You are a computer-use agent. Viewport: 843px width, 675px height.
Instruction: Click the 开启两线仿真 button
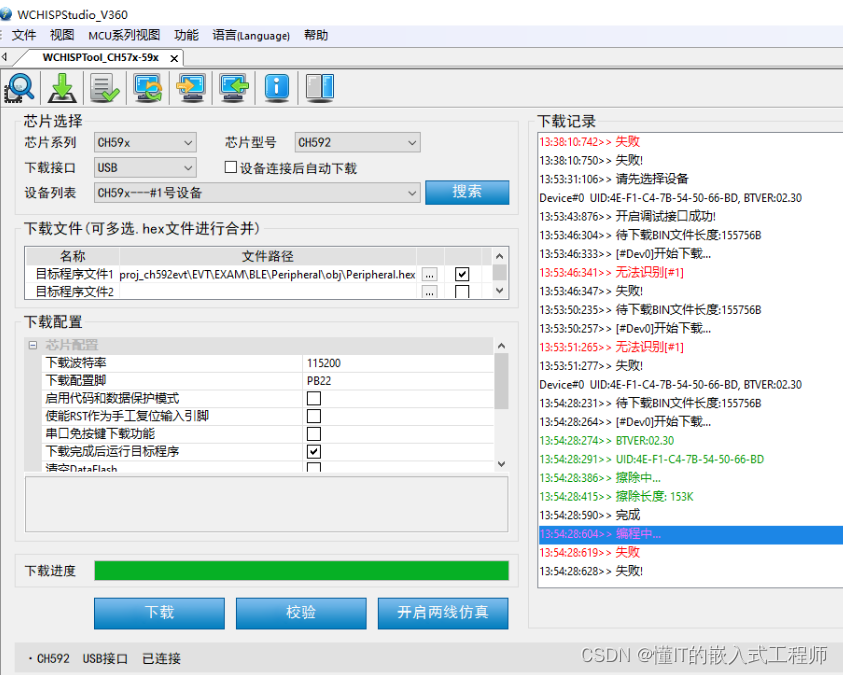(x=443, y=613)
